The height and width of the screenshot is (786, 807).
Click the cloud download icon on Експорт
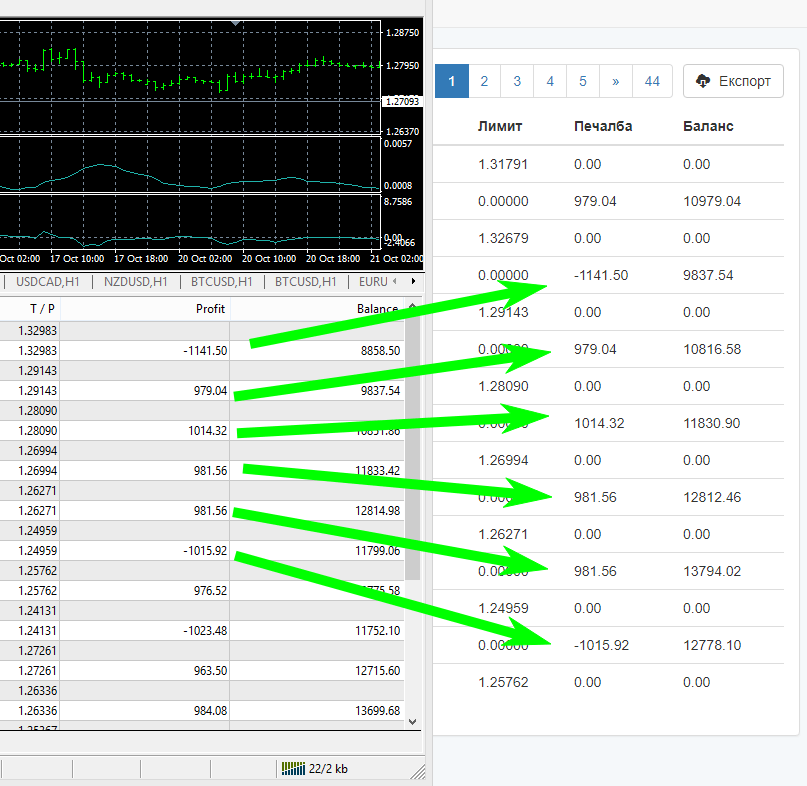point(702,81)
